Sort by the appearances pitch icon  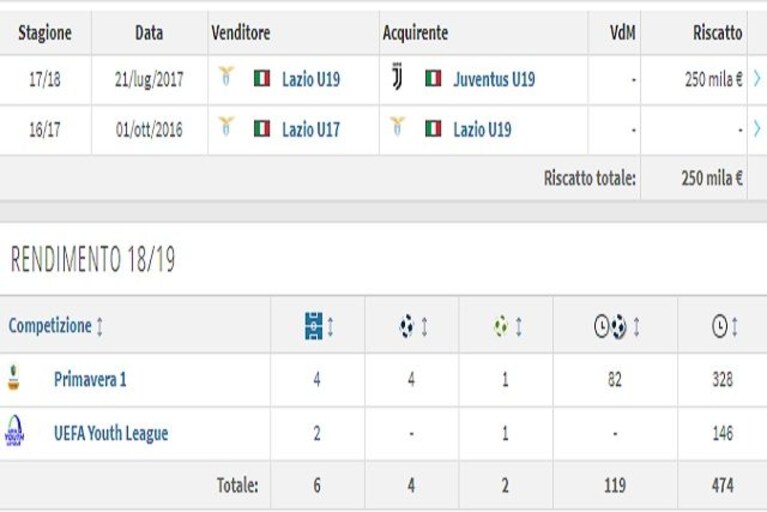point(314,326)
